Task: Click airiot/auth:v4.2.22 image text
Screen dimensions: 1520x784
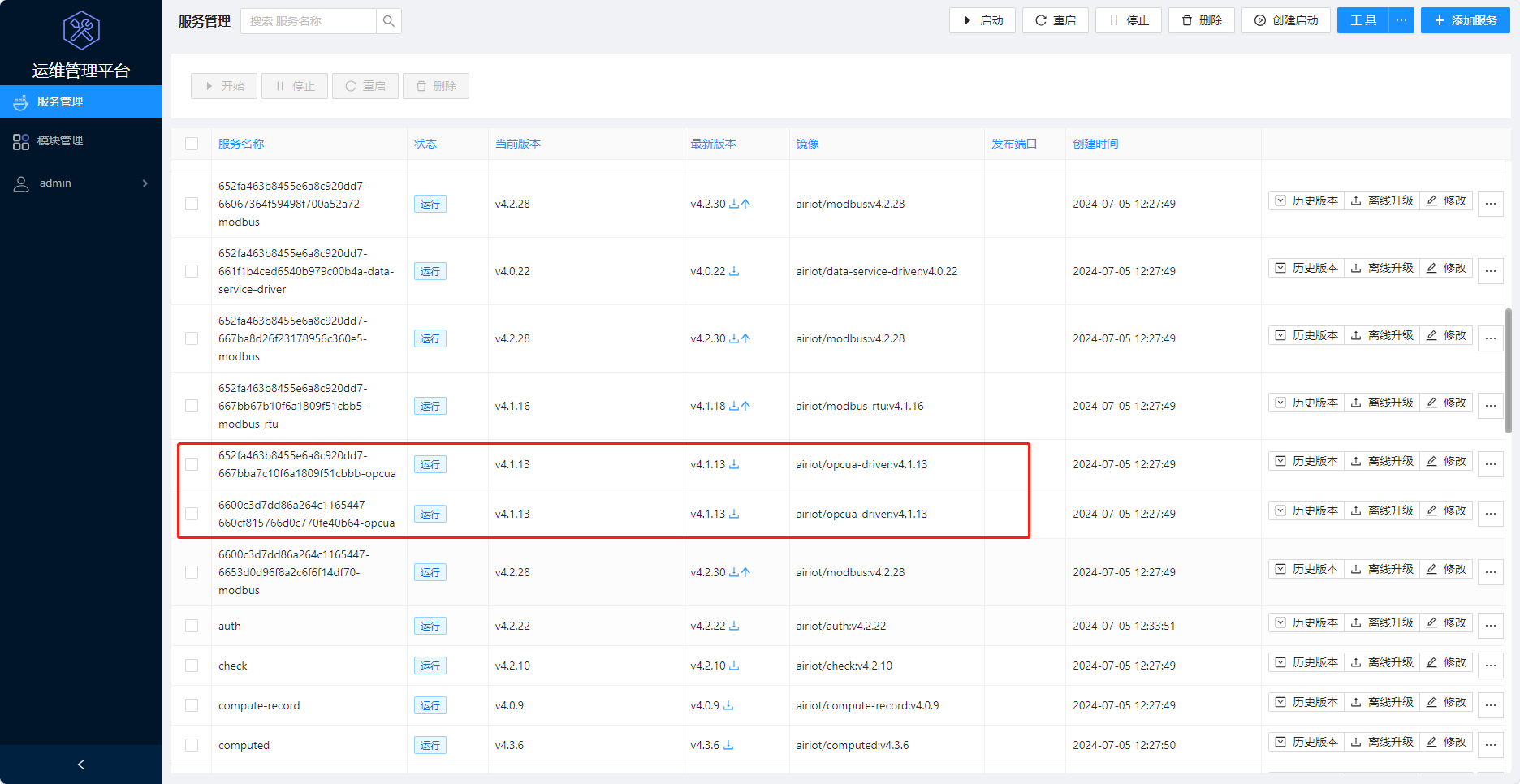Action: pos(841,626)
